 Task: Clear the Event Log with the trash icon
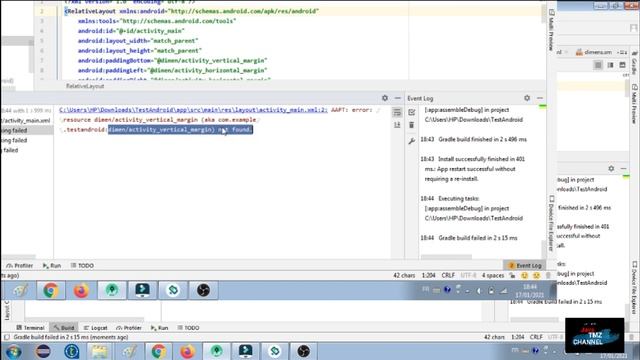click(411, 125)
